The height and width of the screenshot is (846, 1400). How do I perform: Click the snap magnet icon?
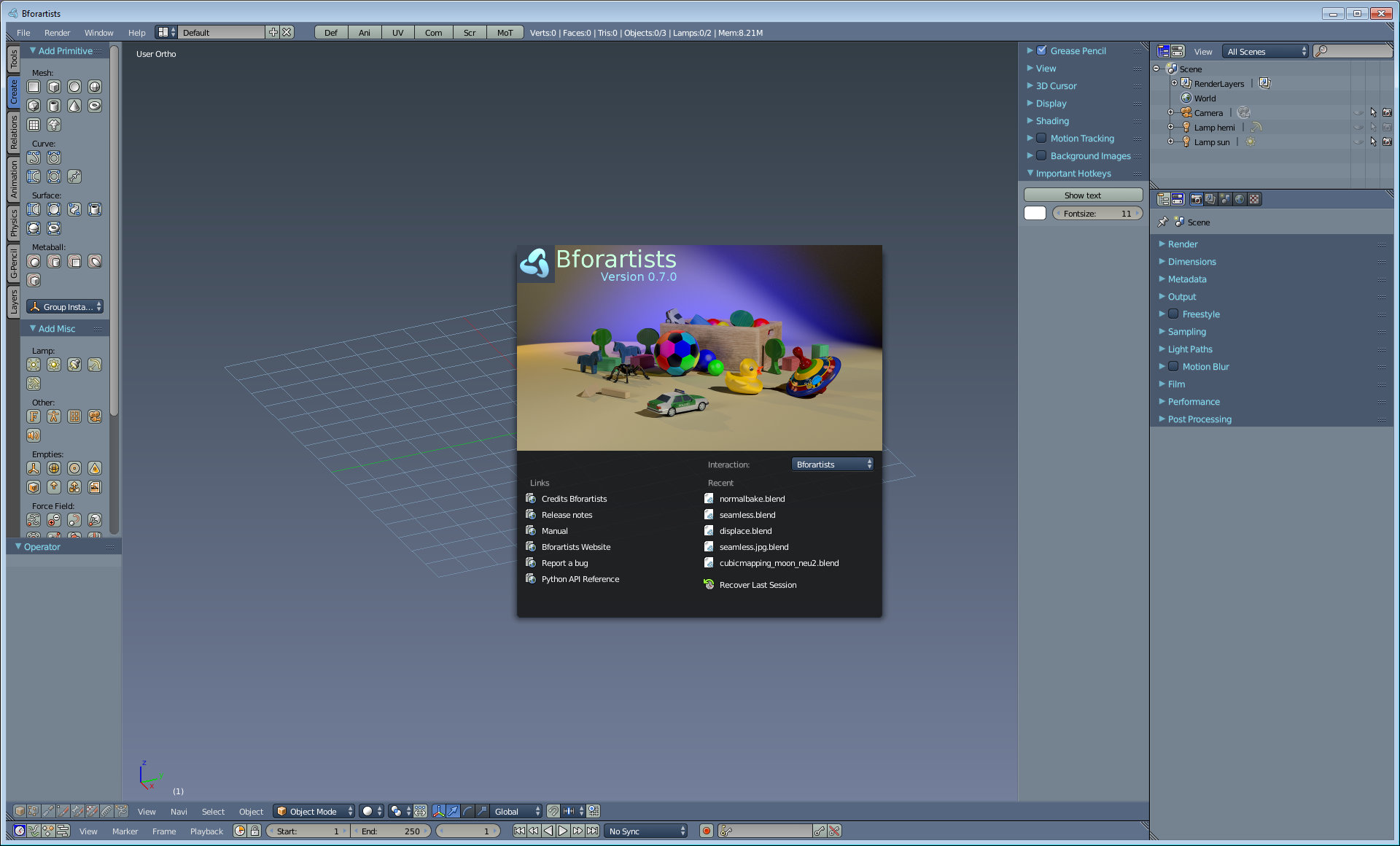tap(553, 811)
